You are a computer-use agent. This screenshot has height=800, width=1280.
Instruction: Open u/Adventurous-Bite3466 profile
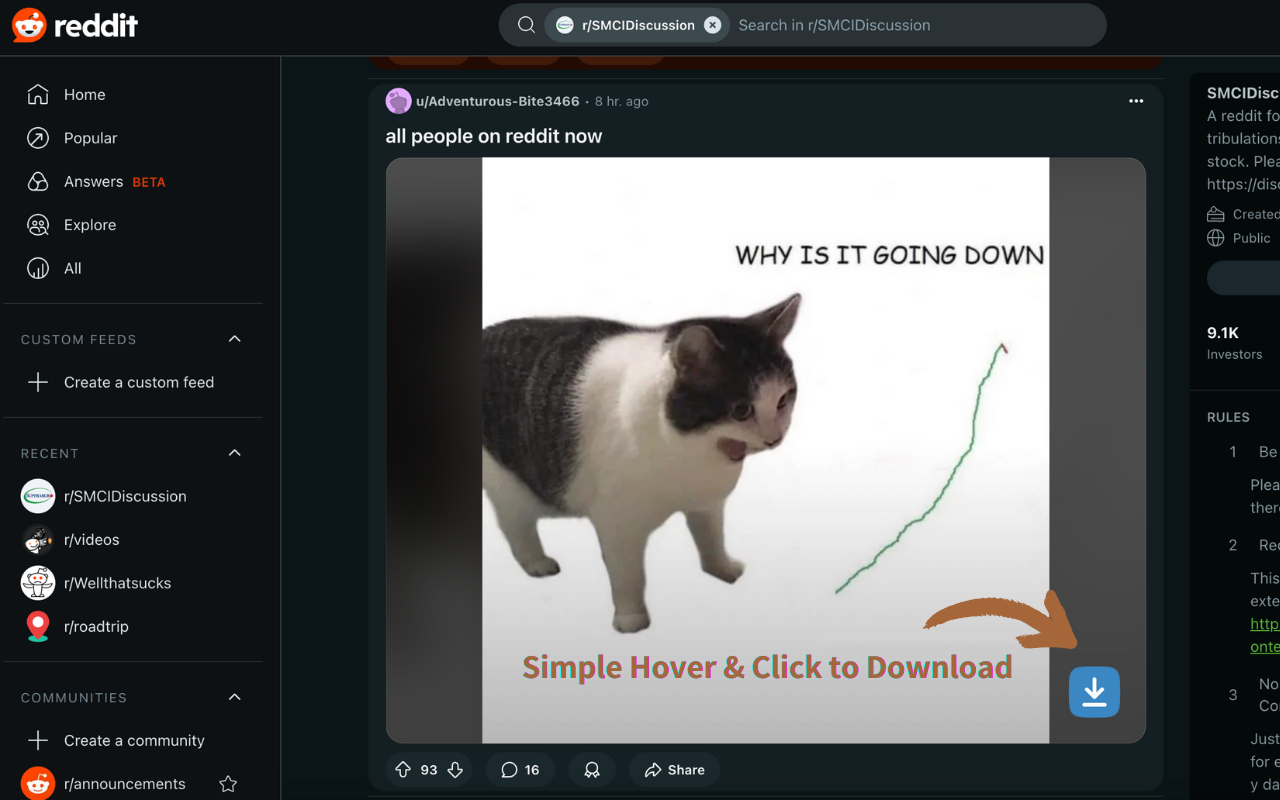pos(498,101)
